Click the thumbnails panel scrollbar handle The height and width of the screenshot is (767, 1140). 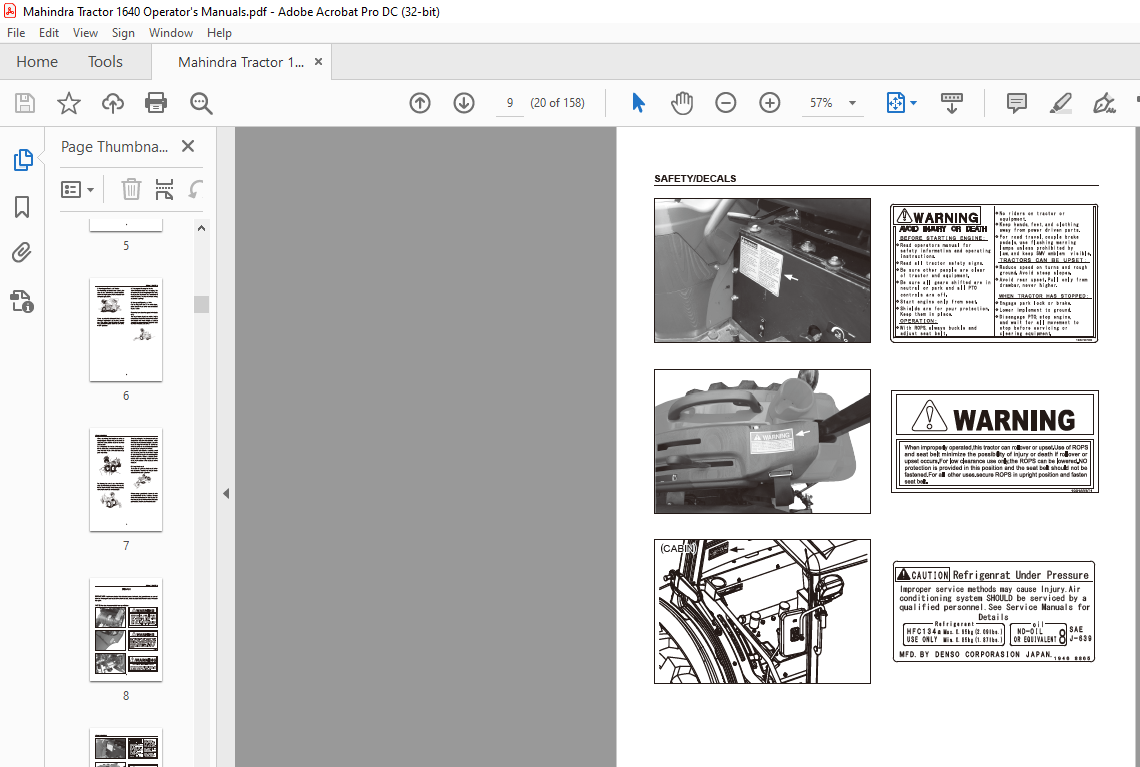(x=201, y=304)
